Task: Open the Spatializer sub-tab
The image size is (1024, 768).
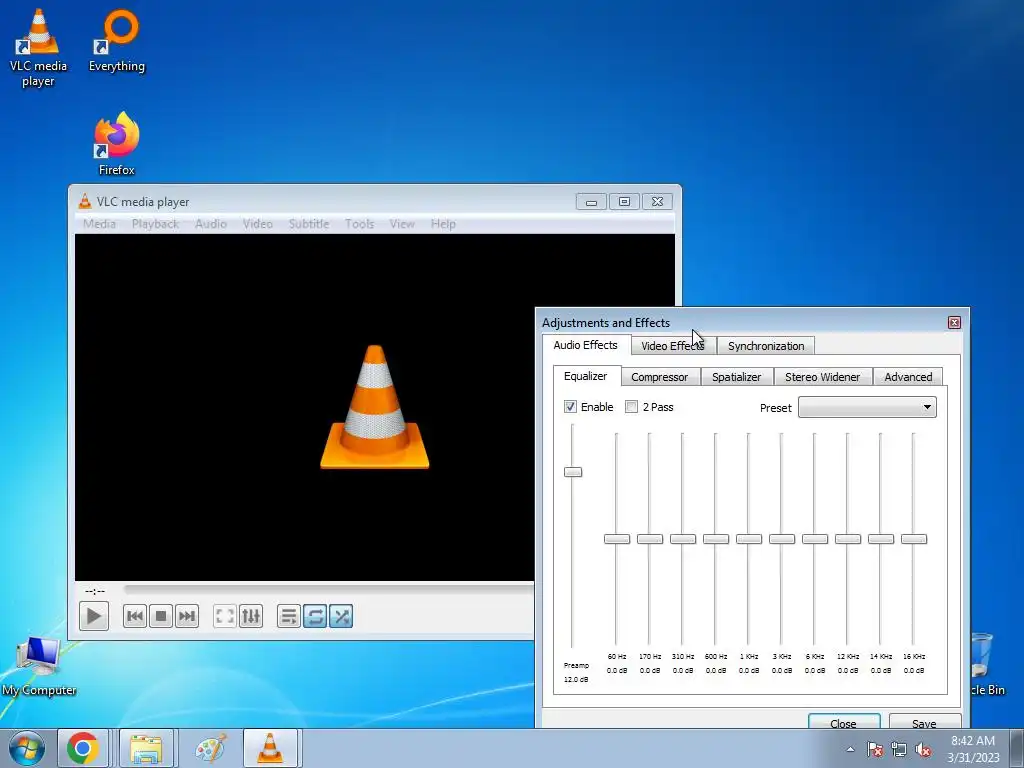Action: [x=737, y=377]
